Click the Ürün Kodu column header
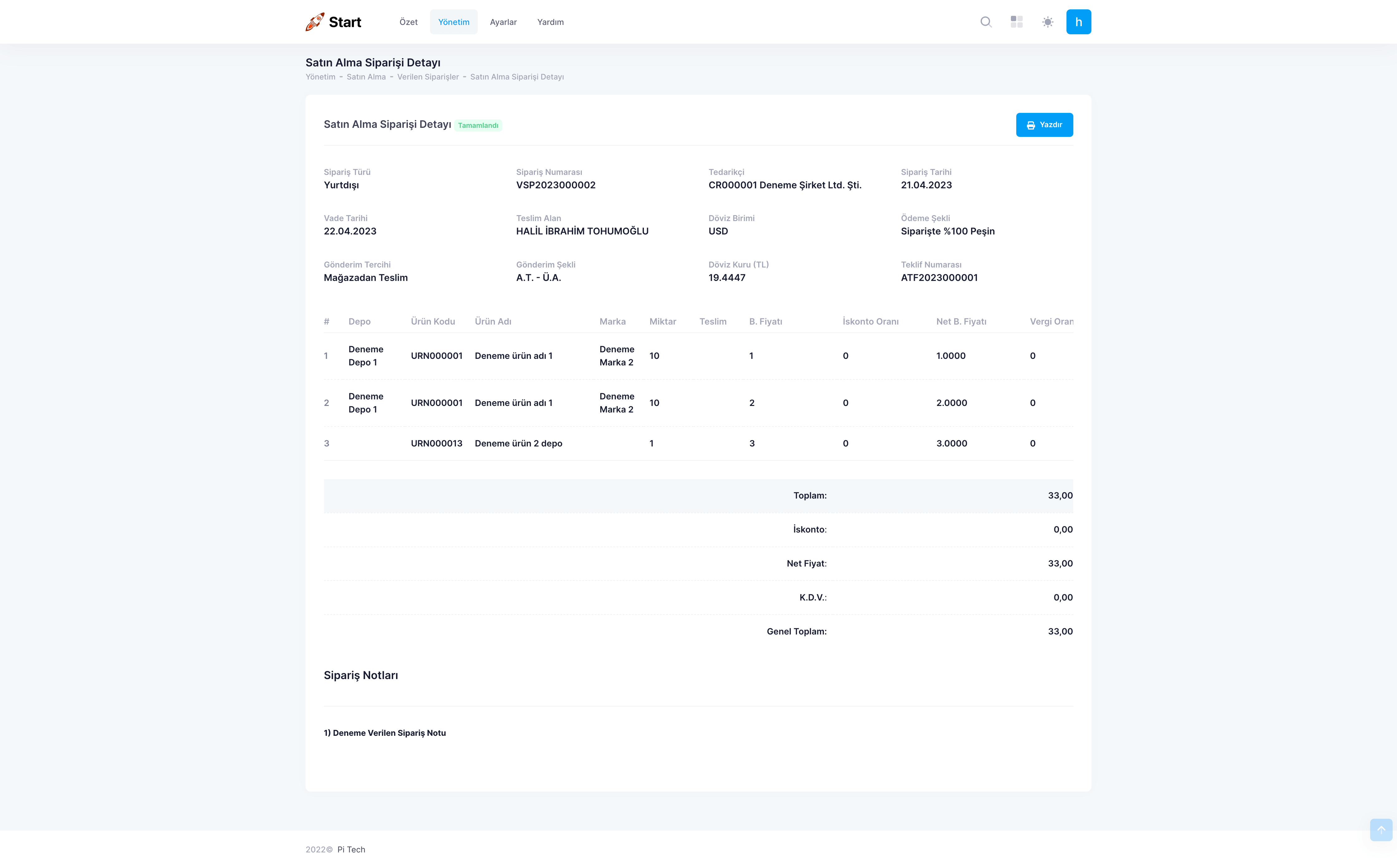Screen dimensions: 1397x868 point(433,321)
